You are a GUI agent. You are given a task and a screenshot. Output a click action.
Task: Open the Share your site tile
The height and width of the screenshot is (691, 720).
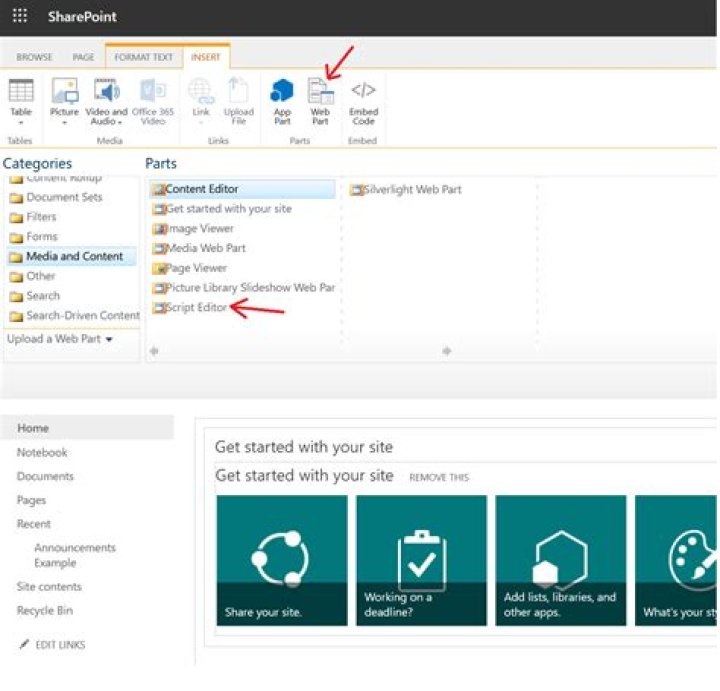click(x=282, y=561)
